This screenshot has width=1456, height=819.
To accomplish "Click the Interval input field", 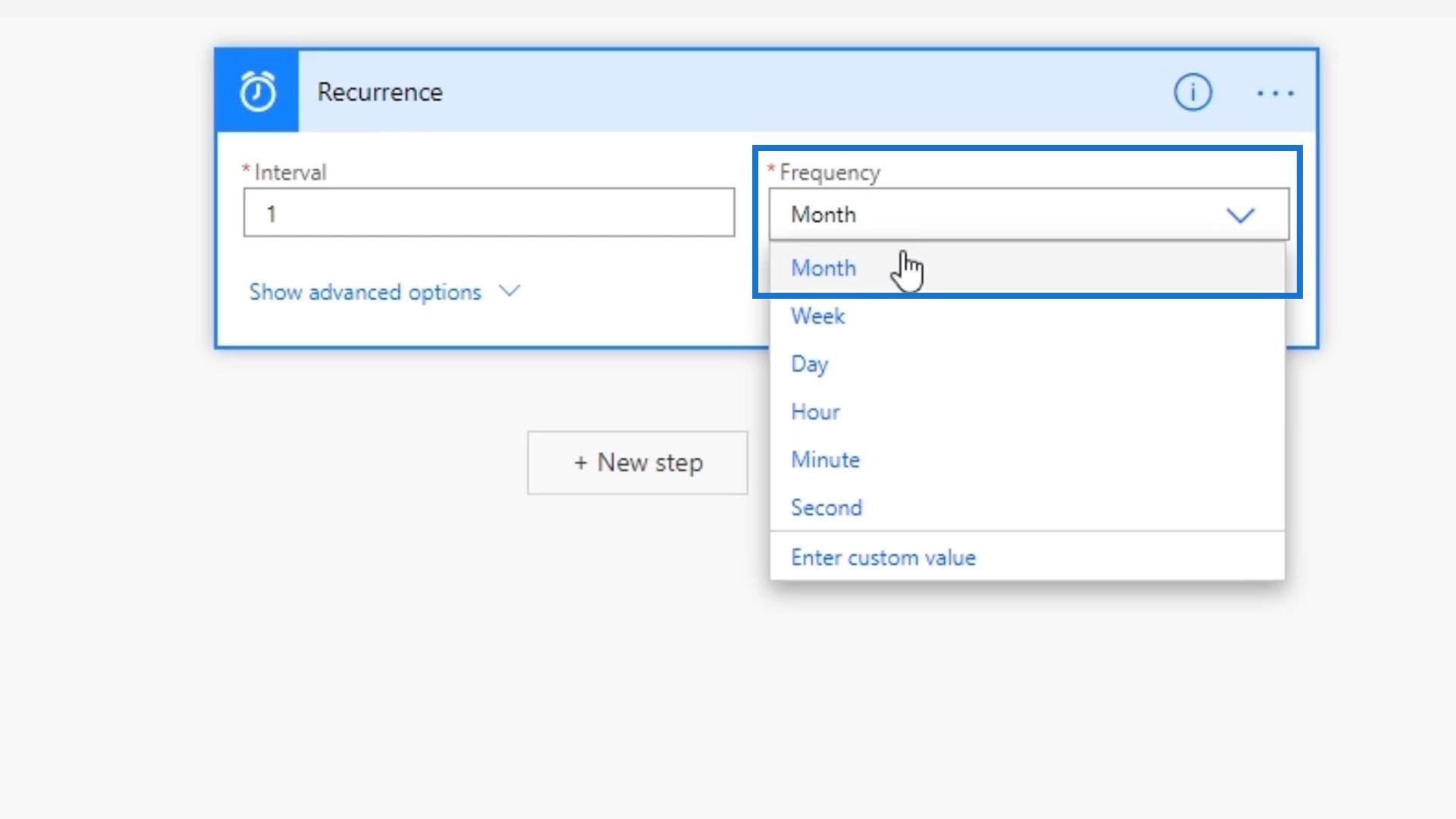I will 488,213.
